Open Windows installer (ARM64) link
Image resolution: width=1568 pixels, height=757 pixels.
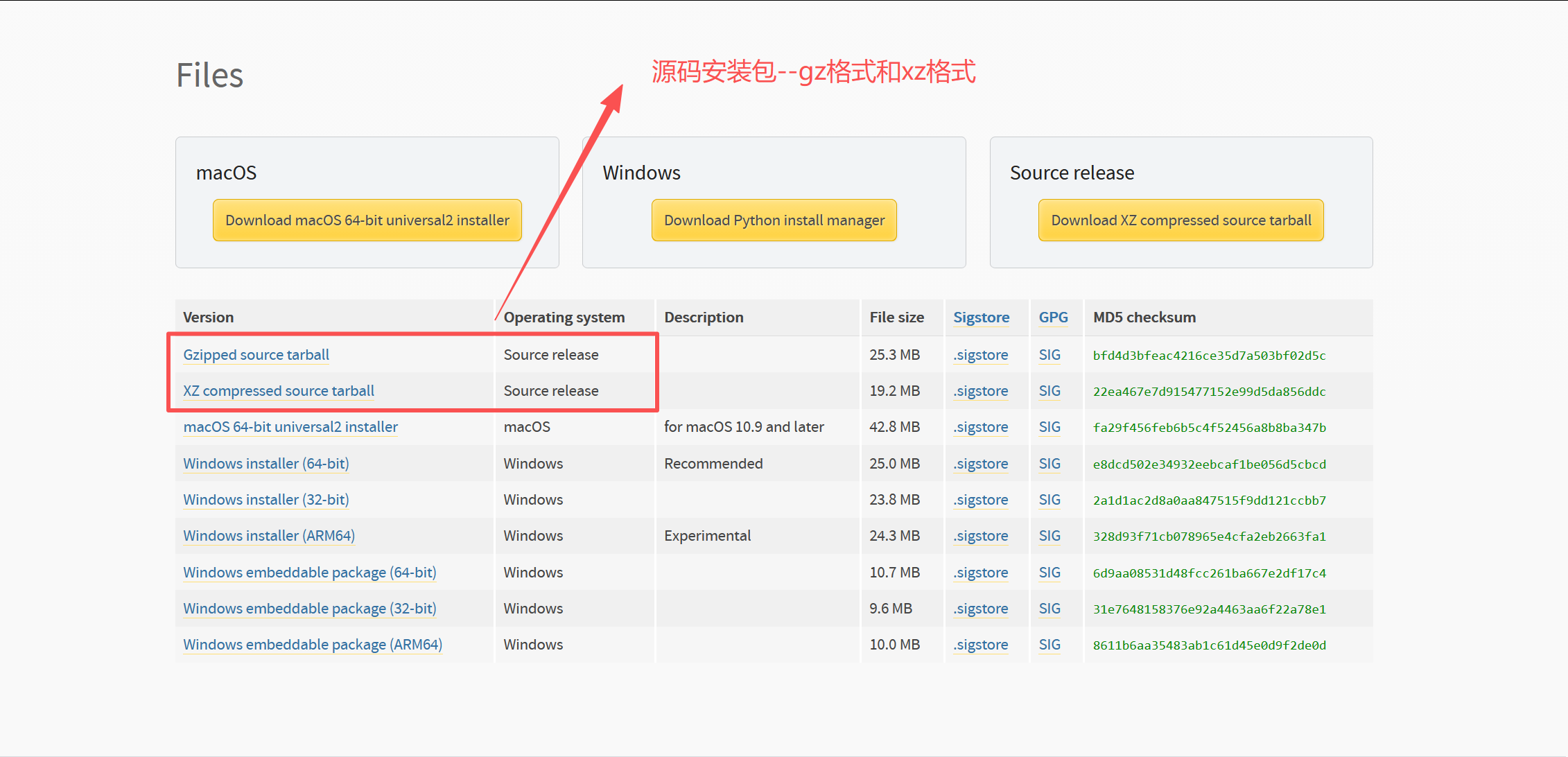pos(269,536)
